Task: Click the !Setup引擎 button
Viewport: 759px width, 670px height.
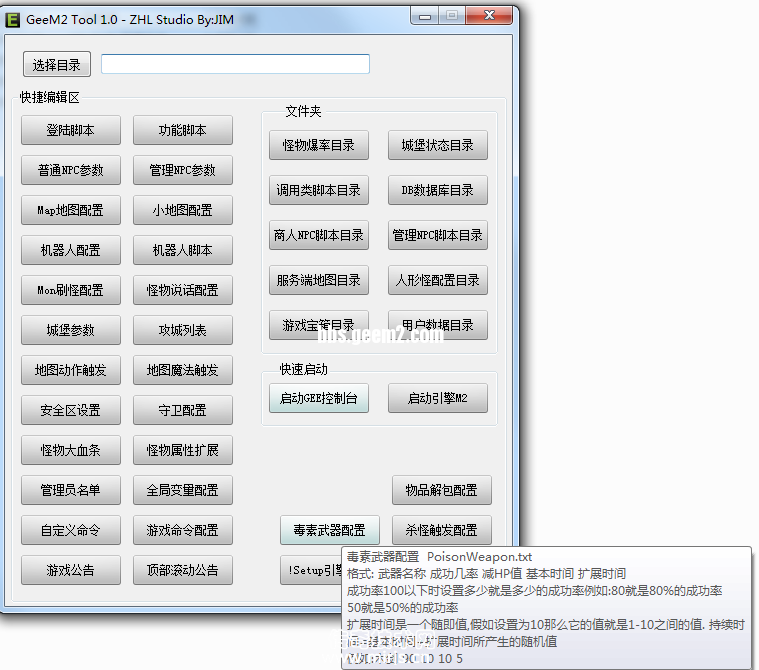Action: pos(311,570)
